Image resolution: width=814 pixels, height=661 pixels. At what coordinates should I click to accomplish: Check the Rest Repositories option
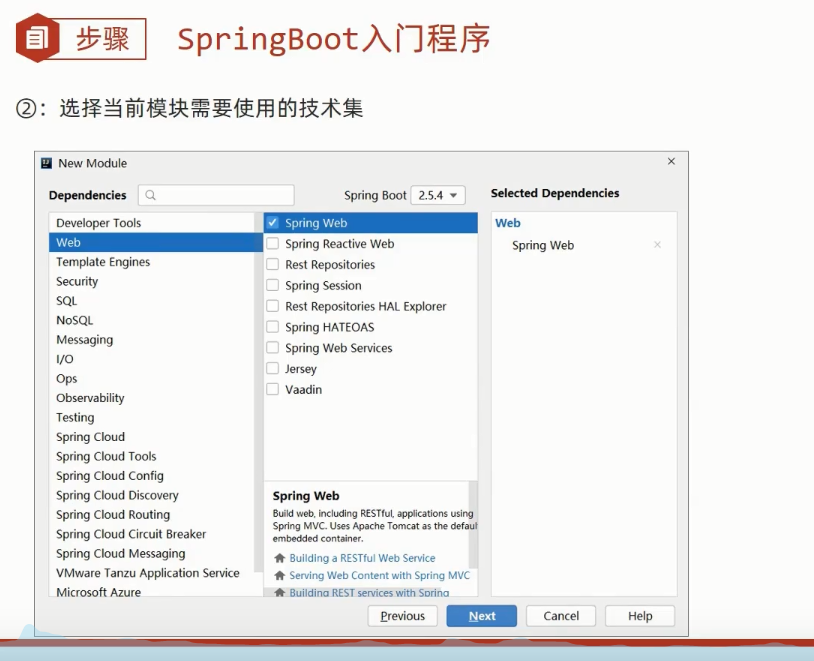[273, 264]
